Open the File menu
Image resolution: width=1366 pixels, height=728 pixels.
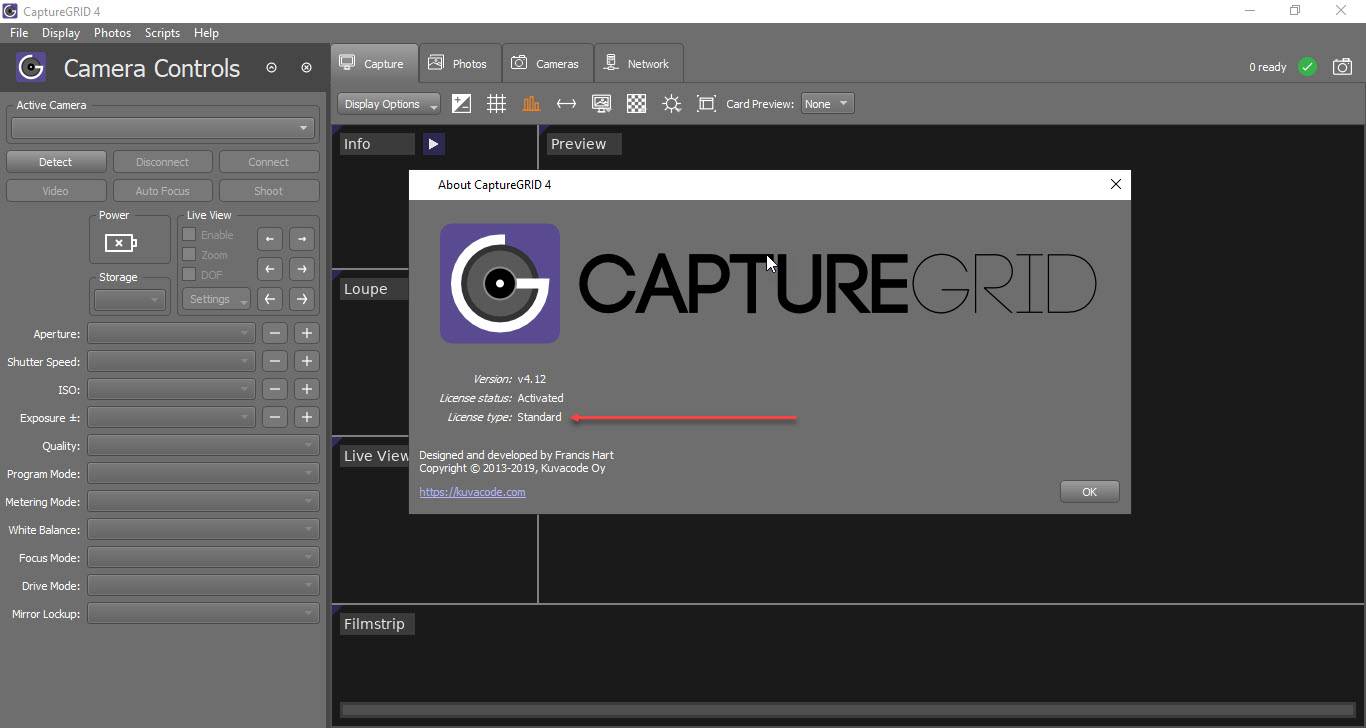tap(19, 33)
